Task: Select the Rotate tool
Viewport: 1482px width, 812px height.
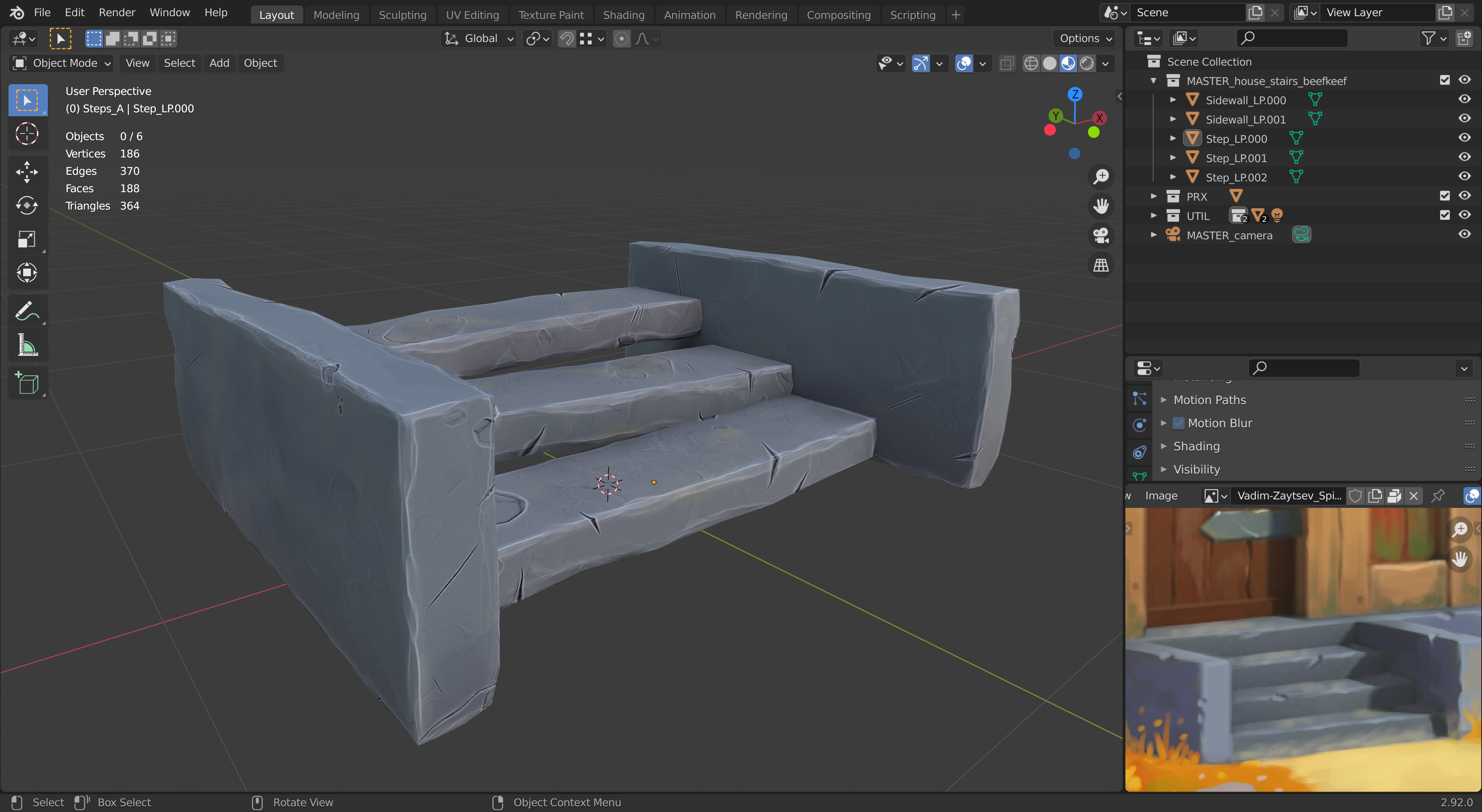Action: click(27, 205)
